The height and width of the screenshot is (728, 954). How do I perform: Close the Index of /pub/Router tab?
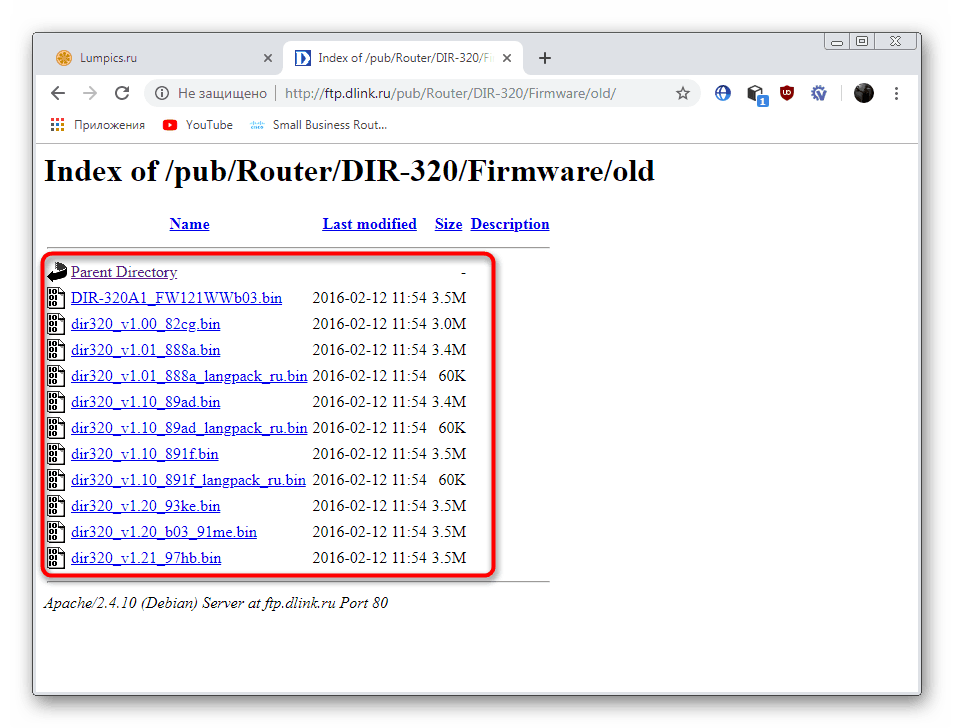507,58
